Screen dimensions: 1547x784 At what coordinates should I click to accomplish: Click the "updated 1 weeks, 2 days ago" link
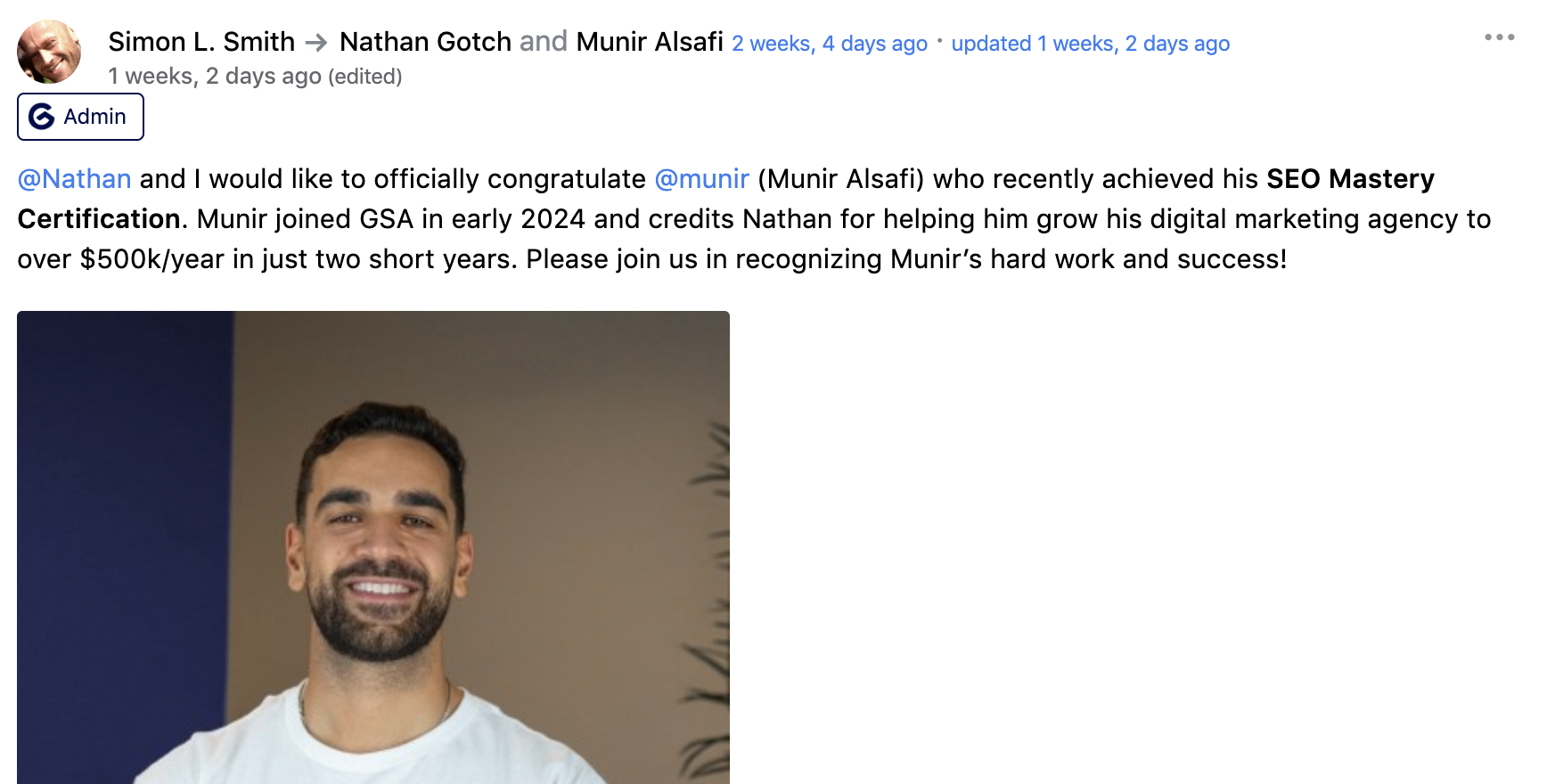point(1090,44)
